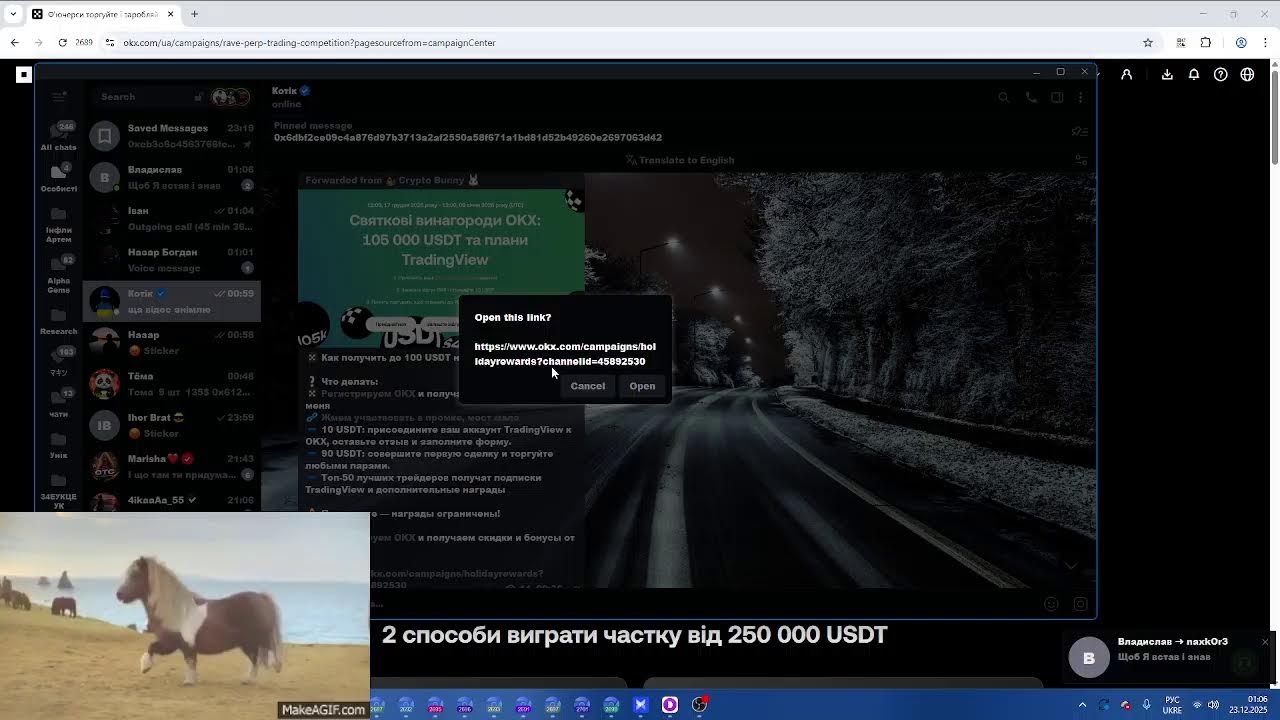The width and height of the screenshot is (1280, 720).
Task: Open Ihor Brat chat
Action: (x=172, y=425)
